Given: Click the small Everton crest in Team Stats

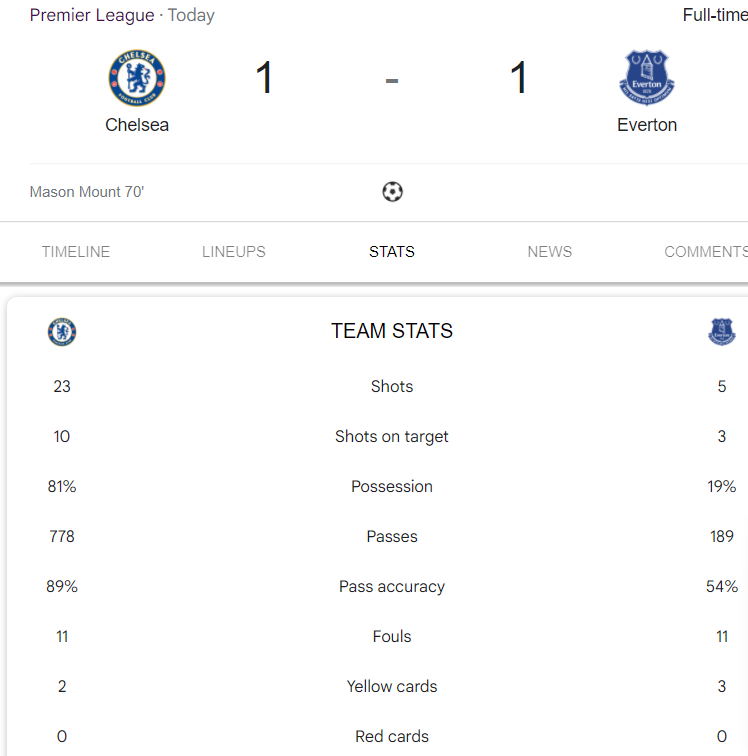Looking at the screenshot, I should (721, 332).
